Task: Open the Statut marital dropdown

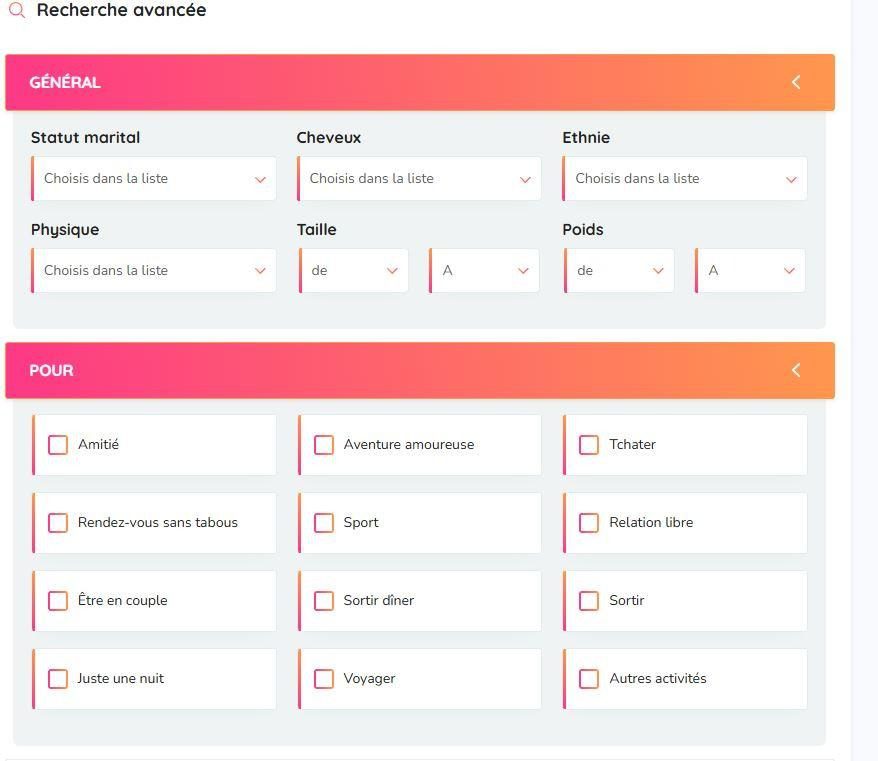Action: (154, 179)
